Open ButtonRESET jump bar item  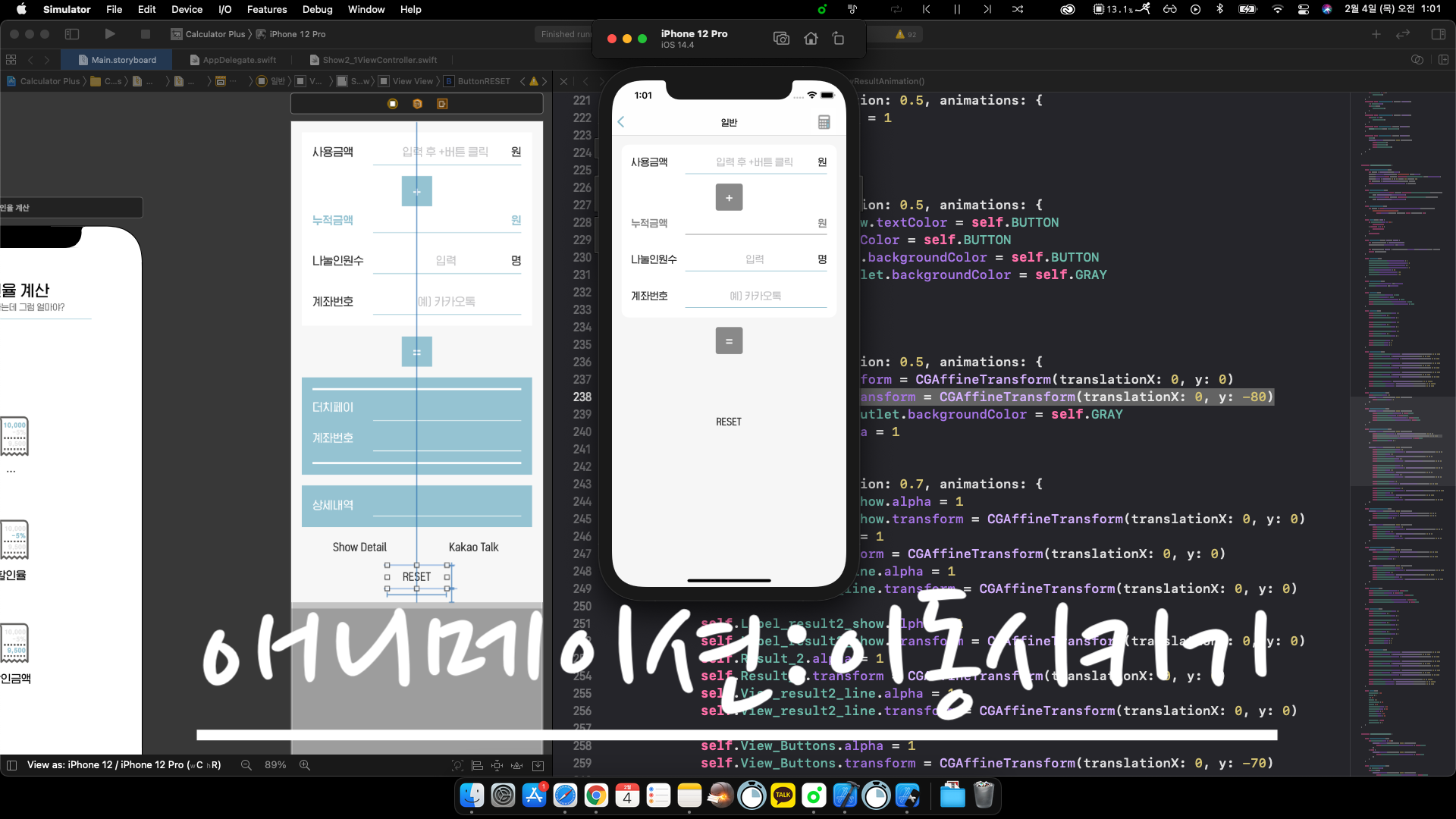click(483, 81)
